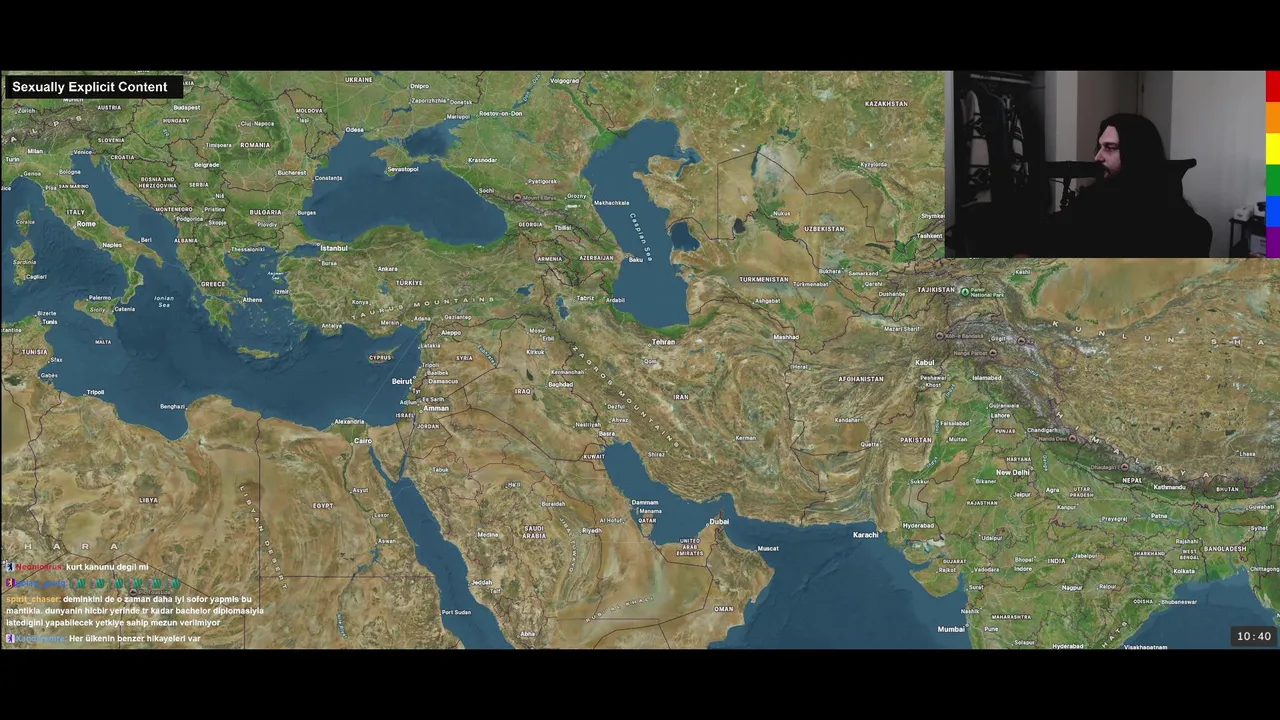Select the New Delhi city label
1280x720 pixels.
tap(1012, 472)
